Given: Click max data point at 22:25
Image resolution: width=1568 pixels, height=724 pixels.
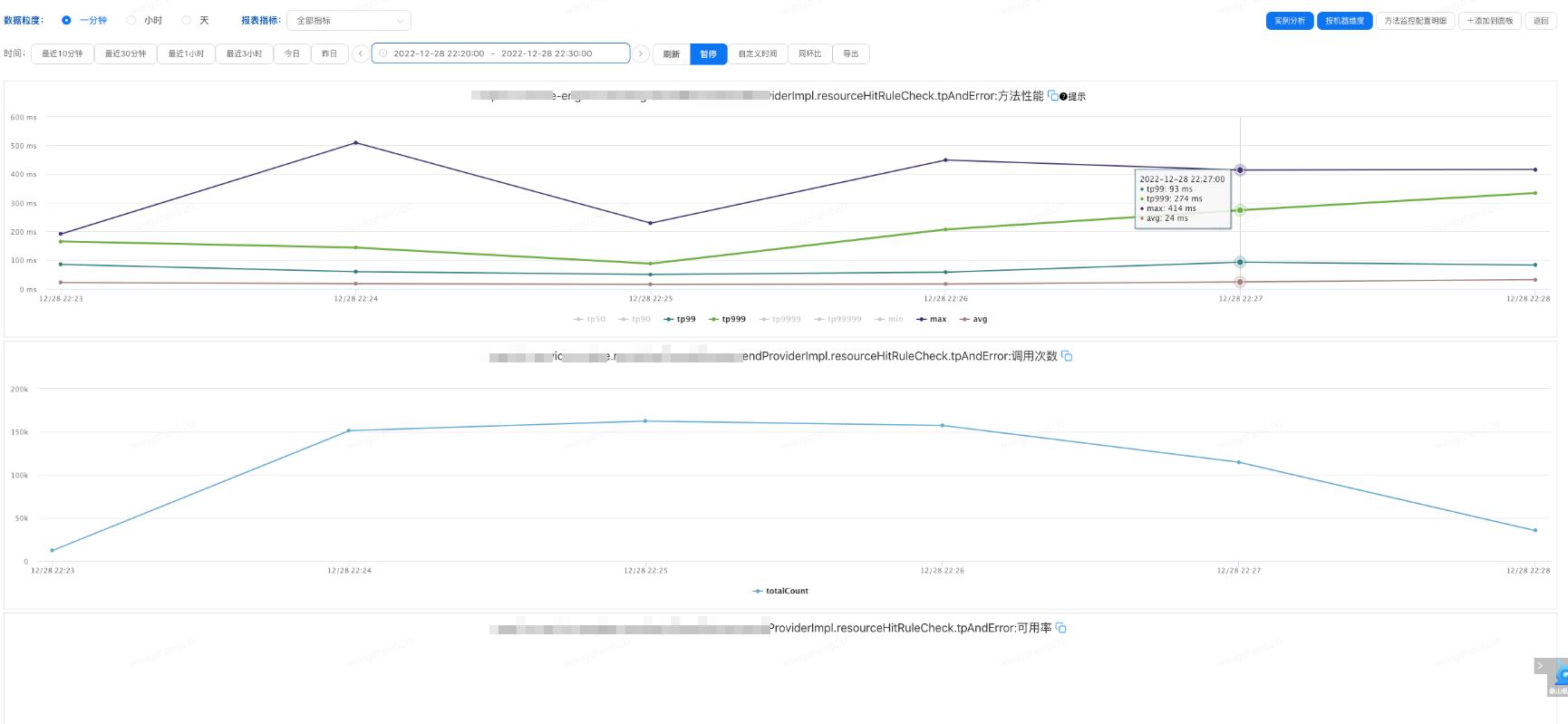Looking at the screenshot, I should coord(650,223).
